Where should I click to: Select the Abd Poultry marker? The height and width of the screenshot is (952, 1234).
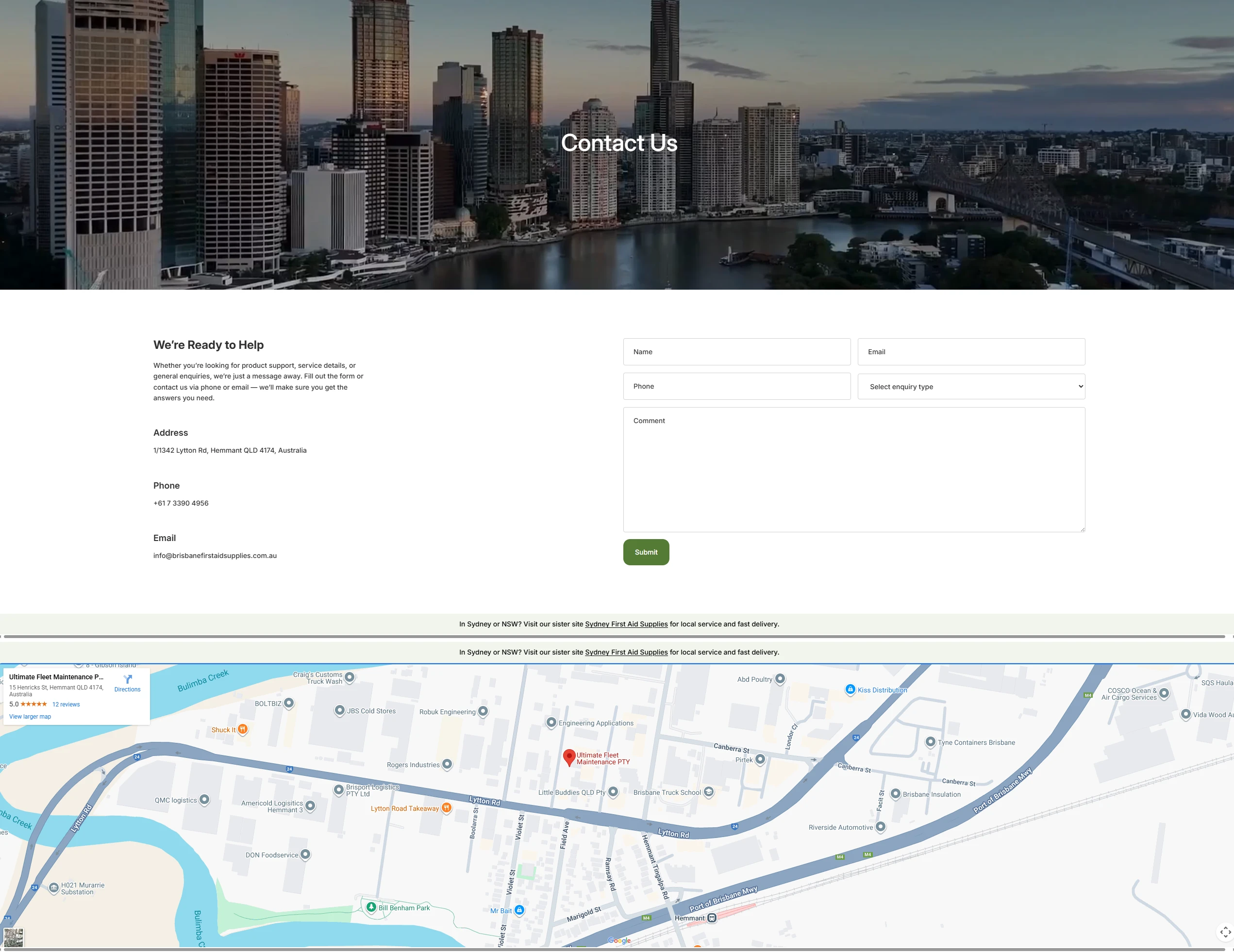click(780, 679)
